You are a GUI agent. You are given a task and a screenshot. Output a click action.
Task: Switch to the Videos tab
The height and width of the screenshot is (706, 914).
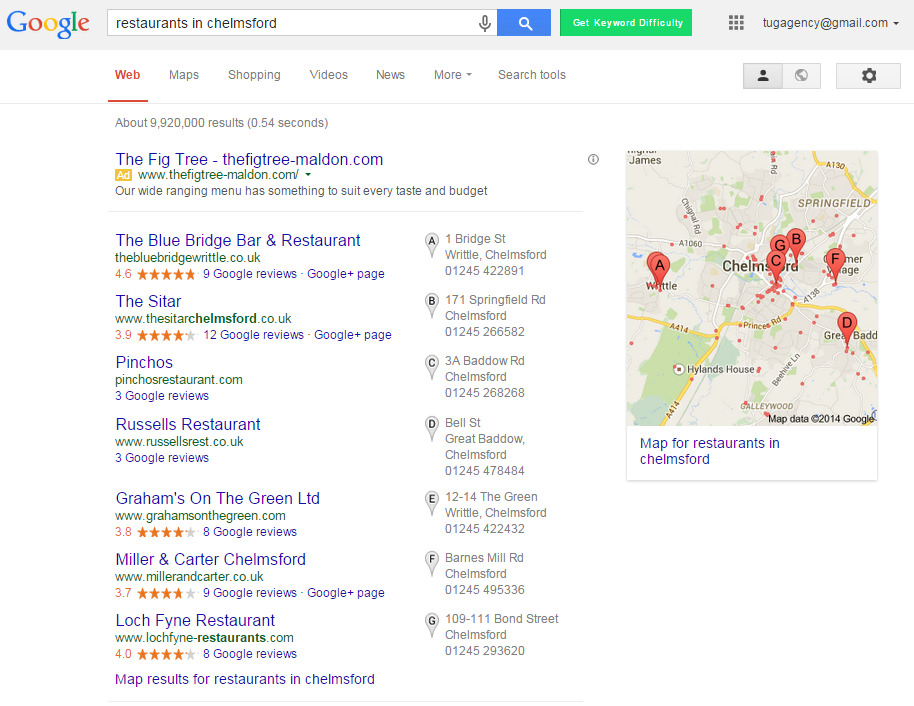(328, 75)
